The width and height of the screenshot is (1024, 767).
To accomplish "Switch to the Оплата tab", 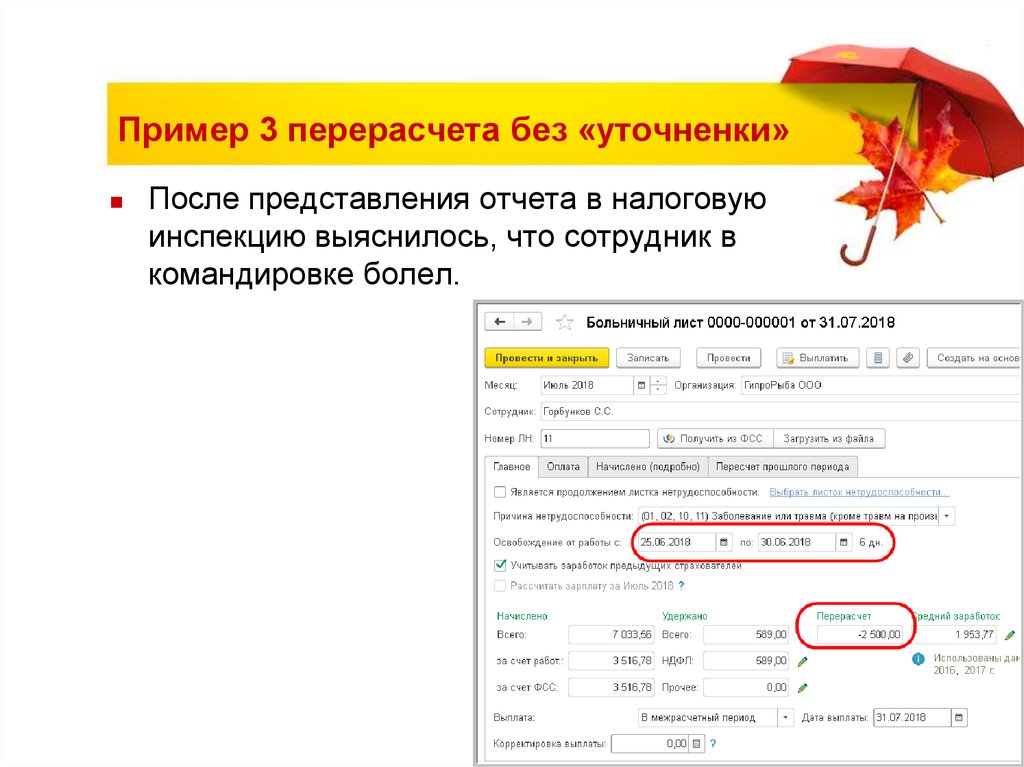I will point(564,466).
